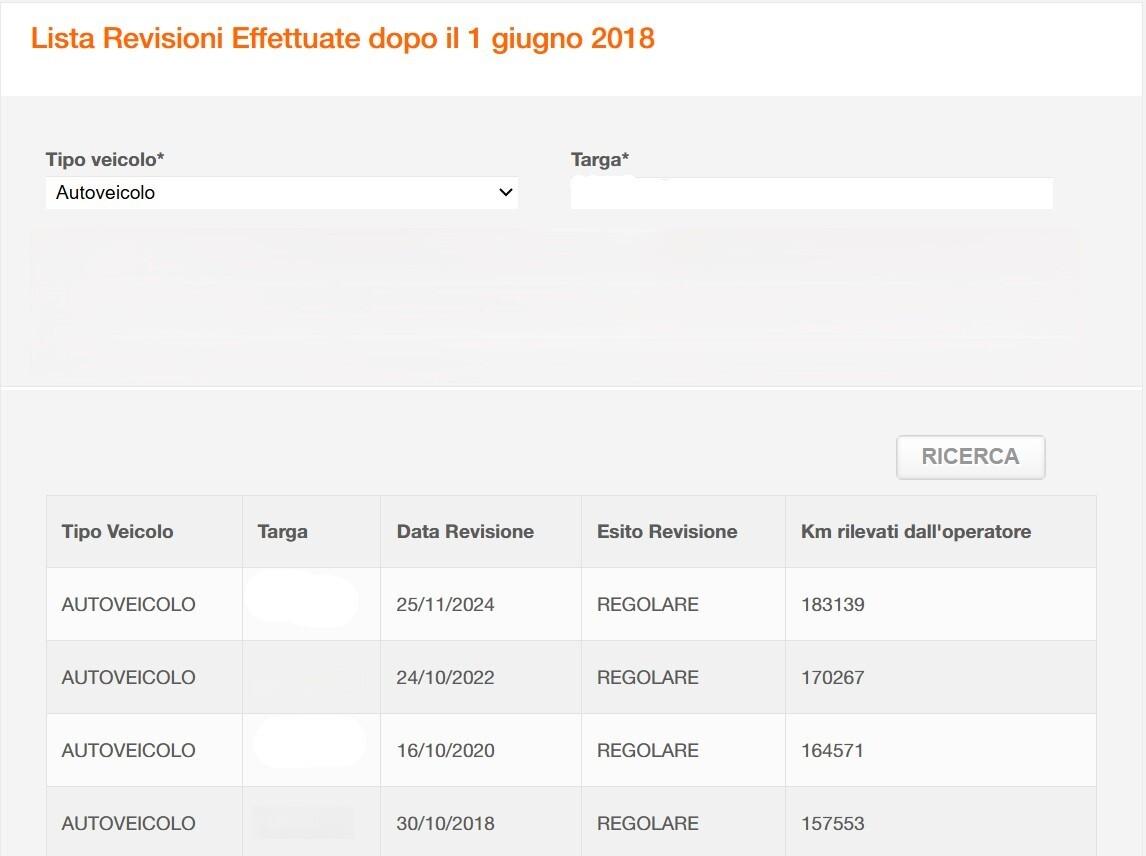Select the 157553 km value
Image resolution: width=1146 pixels, height=856 pixels.
click(x=832, y=824)
